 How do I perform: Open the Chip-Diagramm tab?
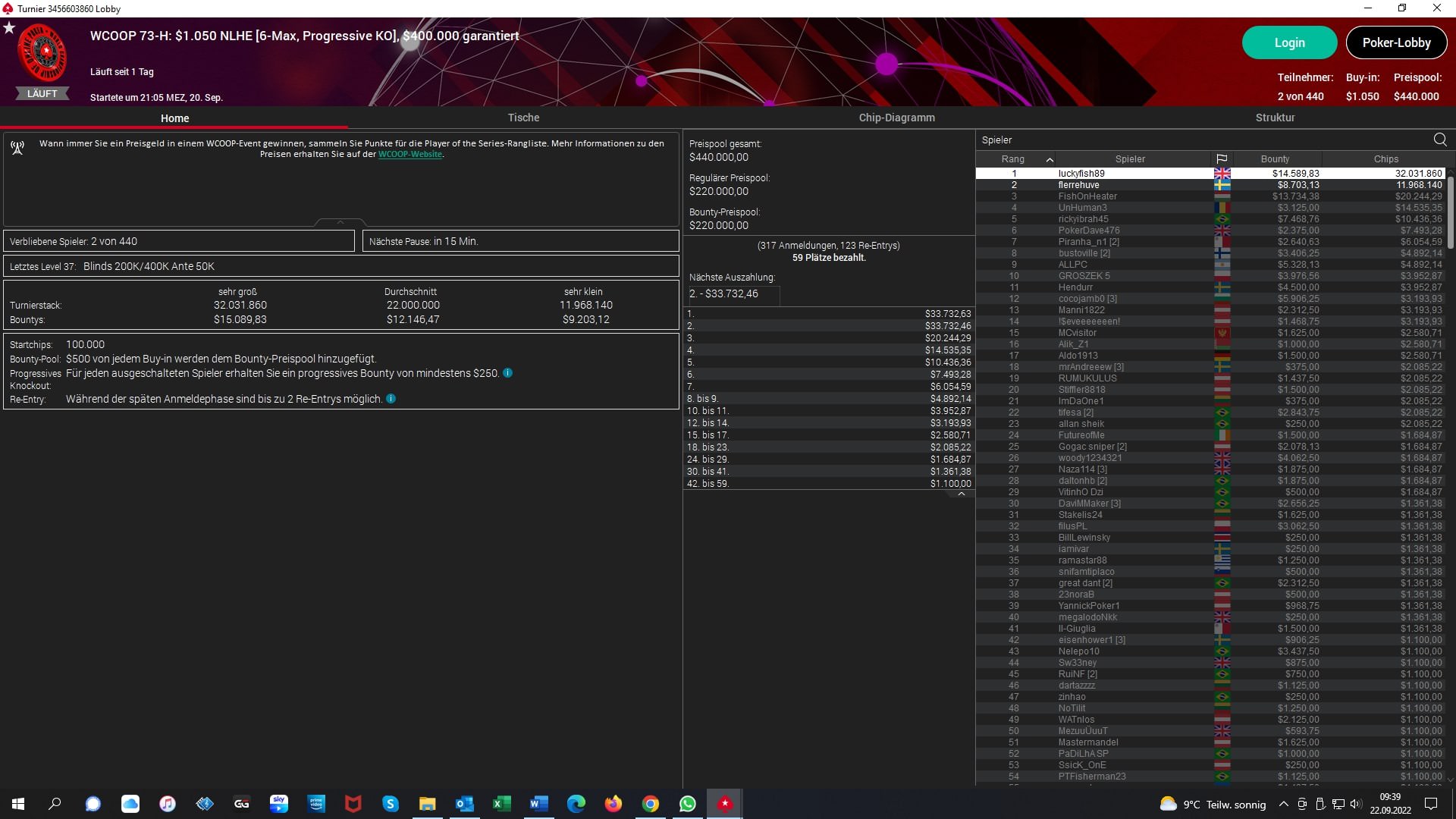point(896,118)
